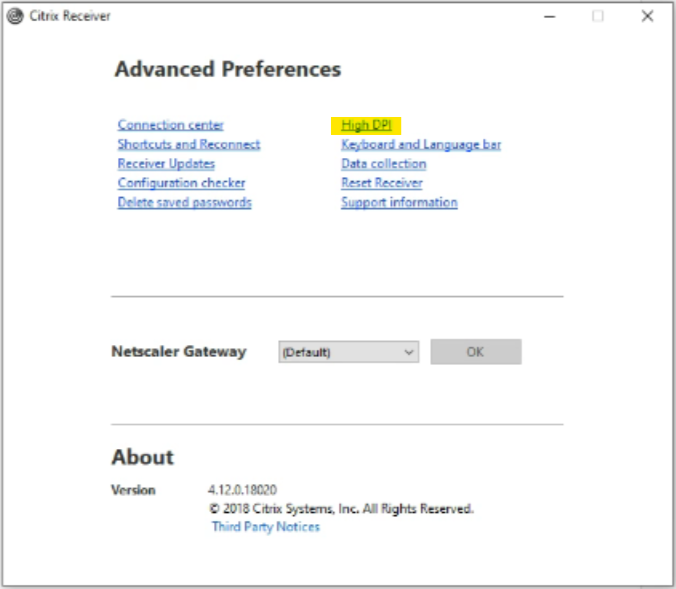Screen dimensions: 676x589
Task: Choose the Reset Receiver link
Action: click(x=381, y=183)
